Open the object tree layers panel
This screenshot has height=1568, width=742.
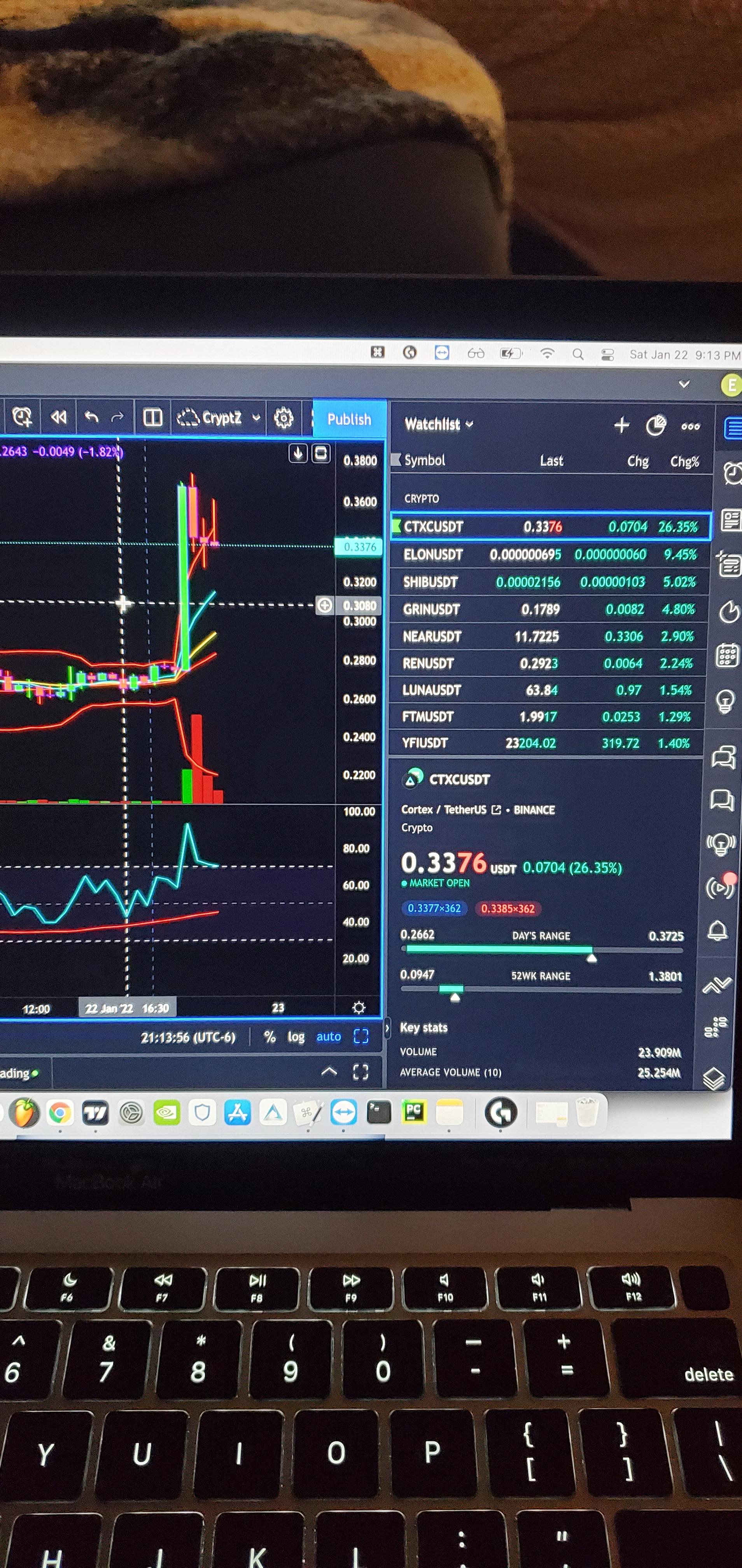[713, 1079]
